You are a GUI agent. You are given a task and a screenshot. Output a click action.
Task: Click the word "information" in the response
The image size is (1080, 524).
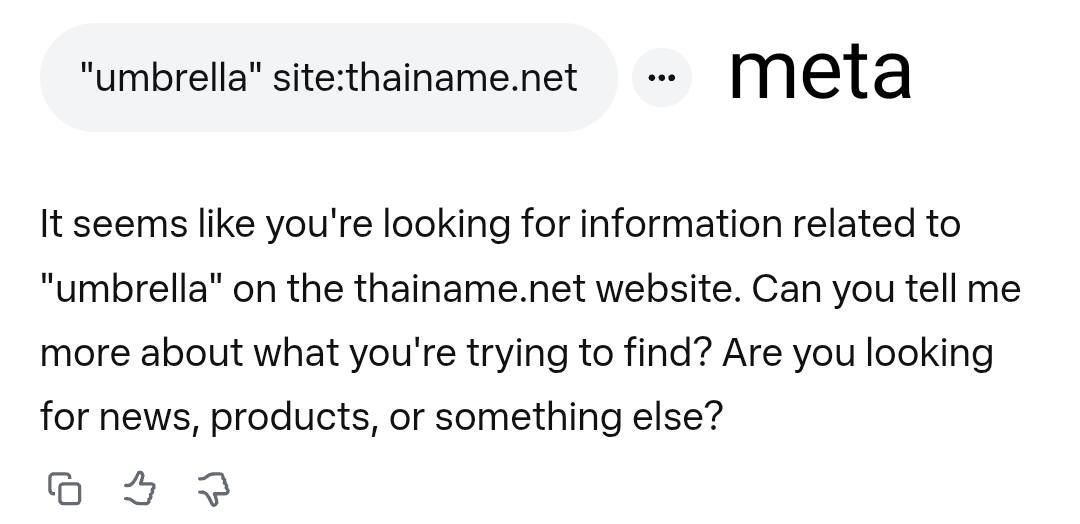click(681, 224)
